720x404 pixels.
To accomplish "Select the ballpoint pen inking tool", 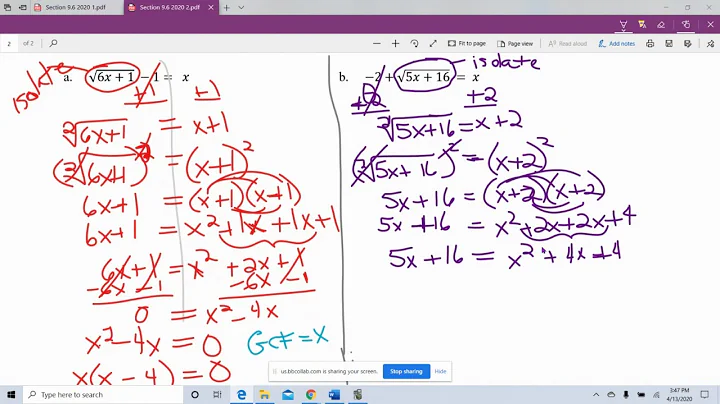I will 623,25.
